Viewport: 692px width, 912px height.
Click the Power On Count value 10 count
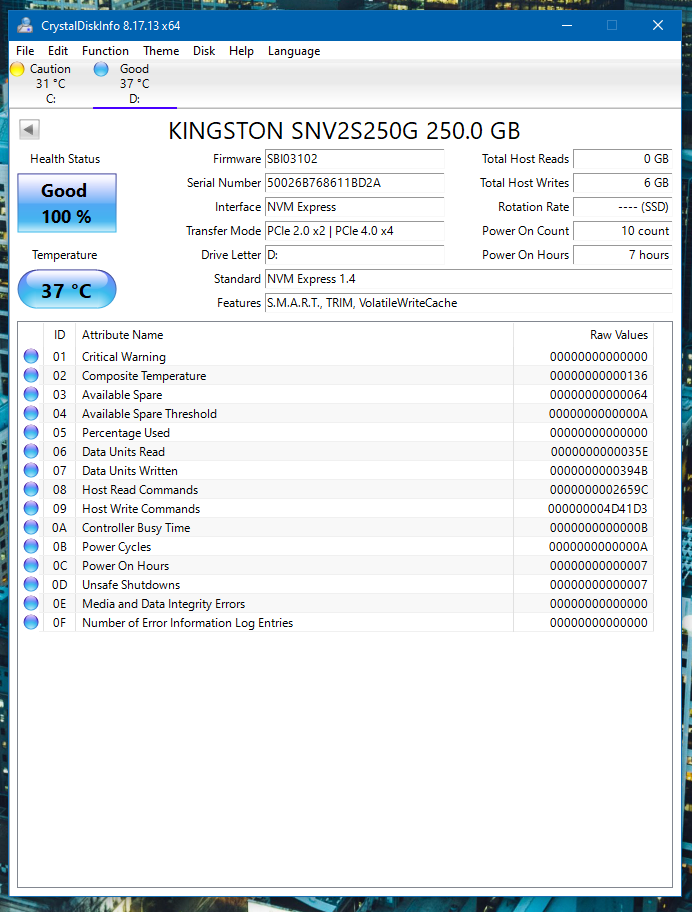click(622, 231)
